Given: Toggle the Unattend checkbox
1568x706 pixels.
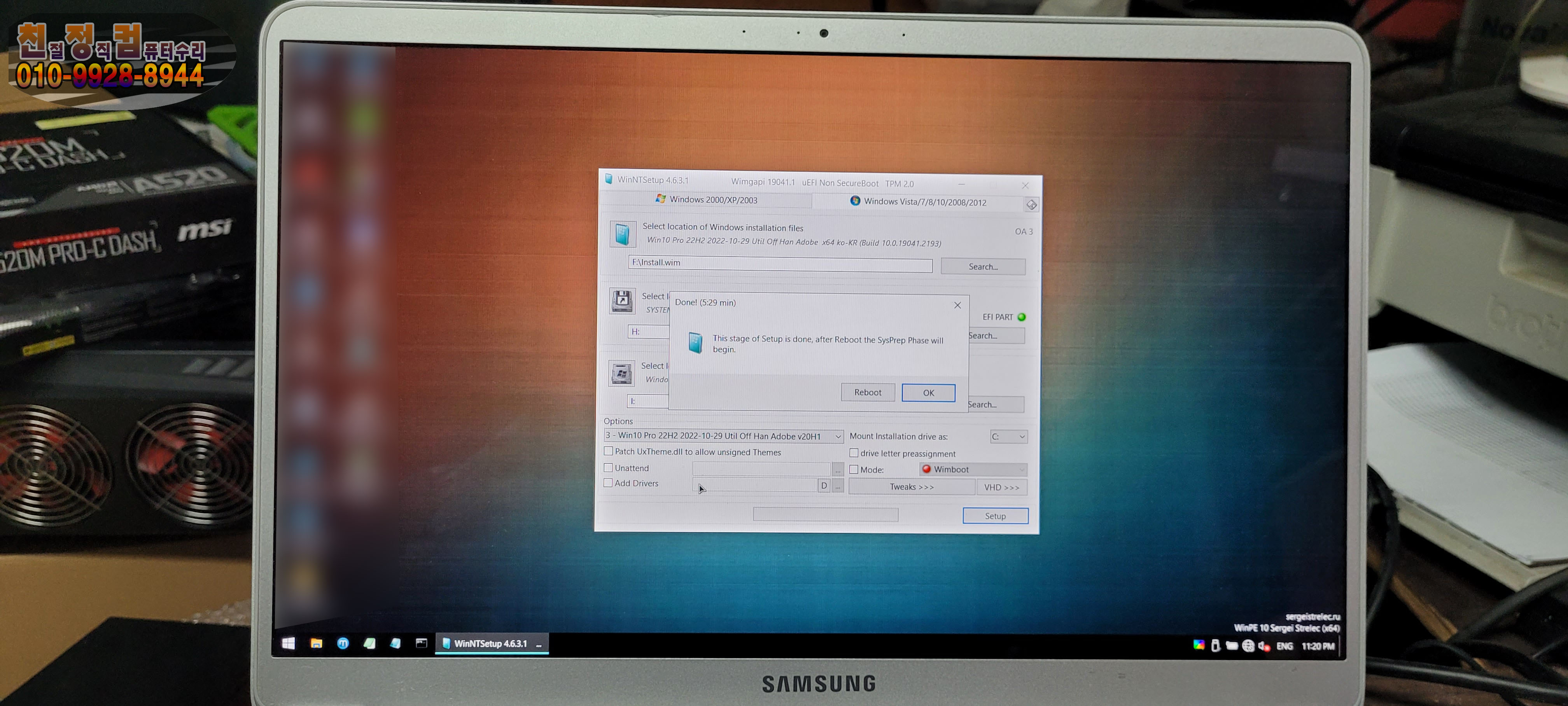Looking at the screenshot, I should coord(608,467).
